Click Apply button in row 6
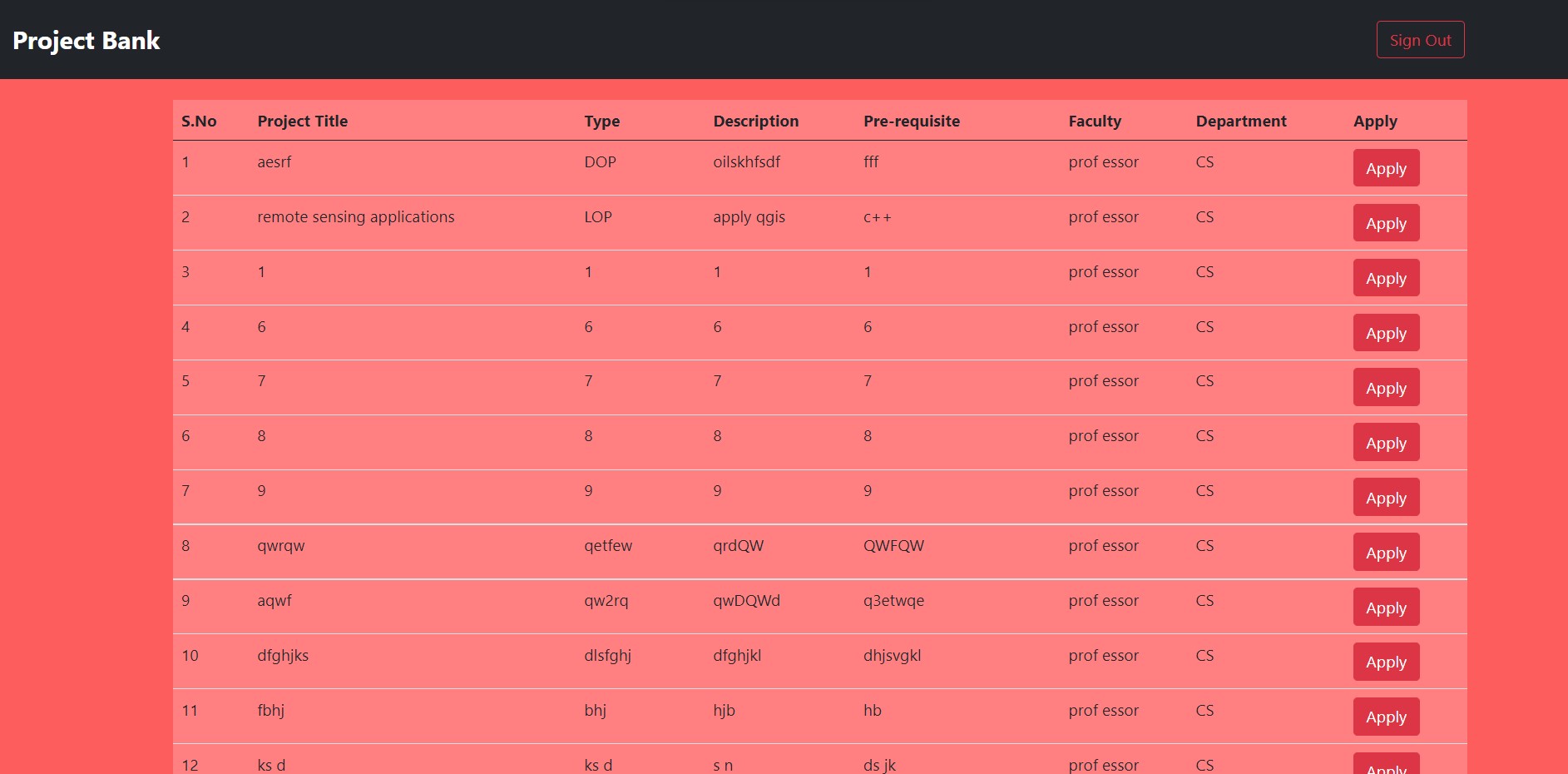1568x774 pixels. coord(1386,443)
